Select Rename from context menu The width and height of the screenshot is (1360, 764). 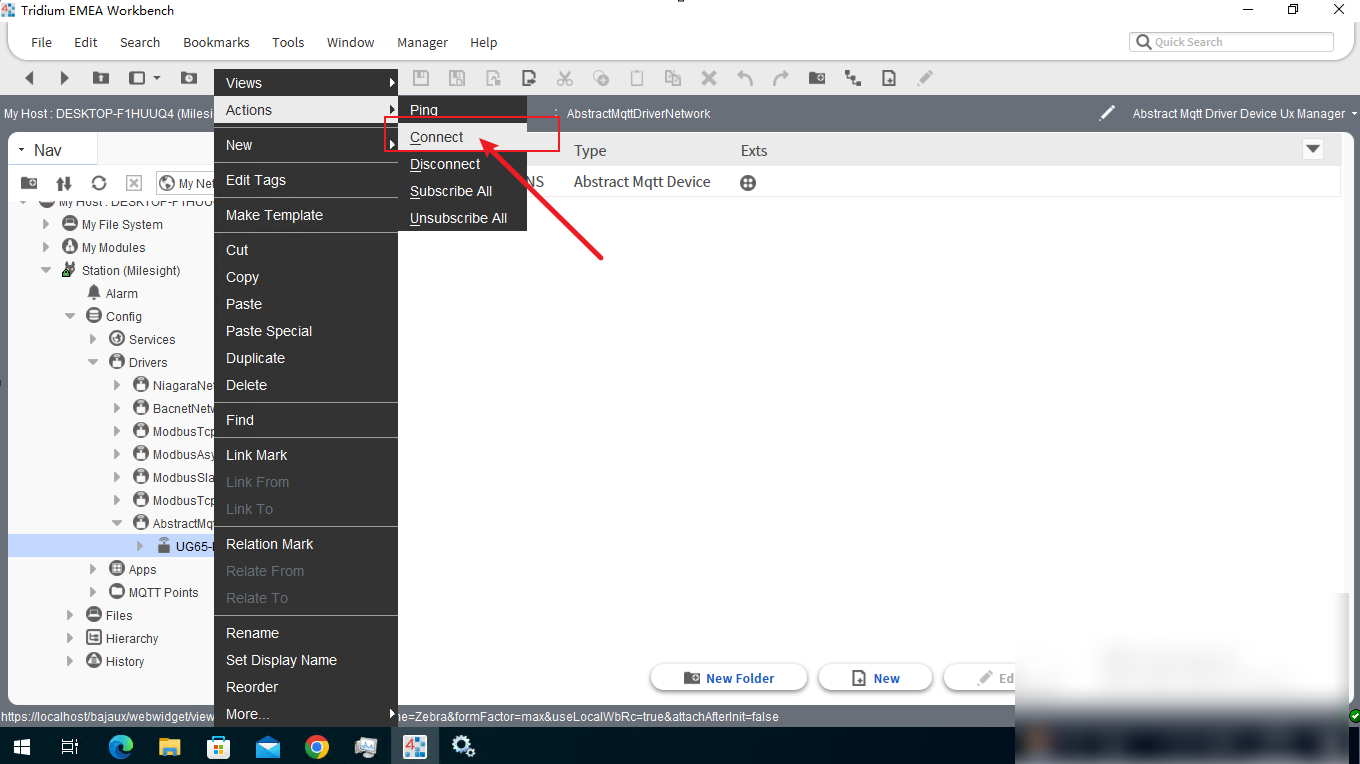click(306, 633)
